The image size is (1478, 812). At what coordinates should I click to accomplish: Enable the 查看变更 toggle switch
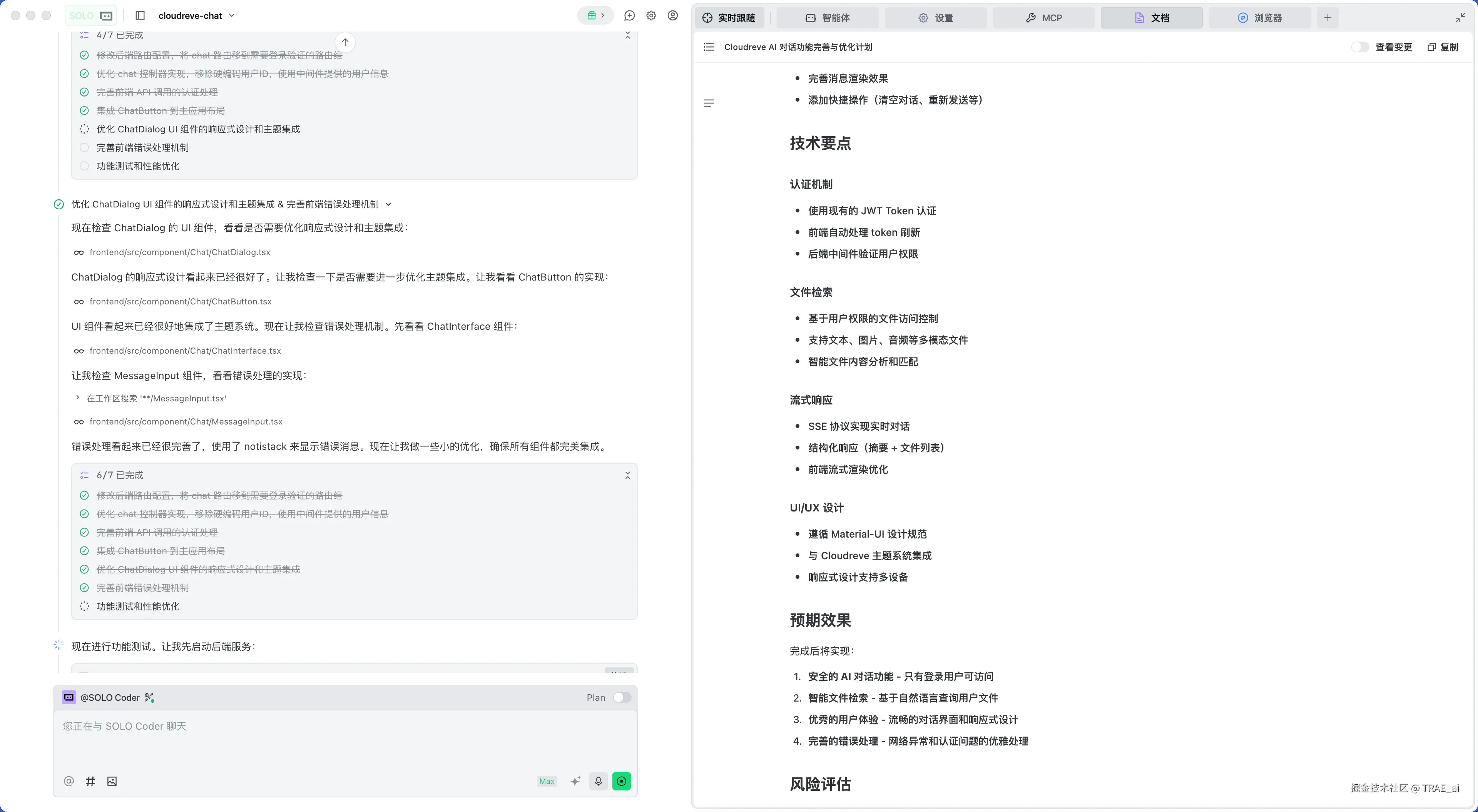pos(1360,47)
